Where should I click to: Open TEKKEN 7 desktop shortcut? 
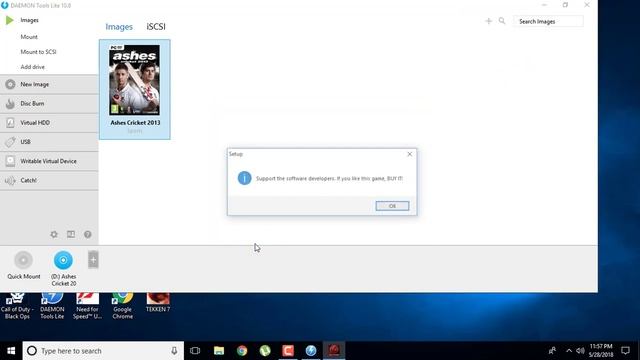point(158,303)
